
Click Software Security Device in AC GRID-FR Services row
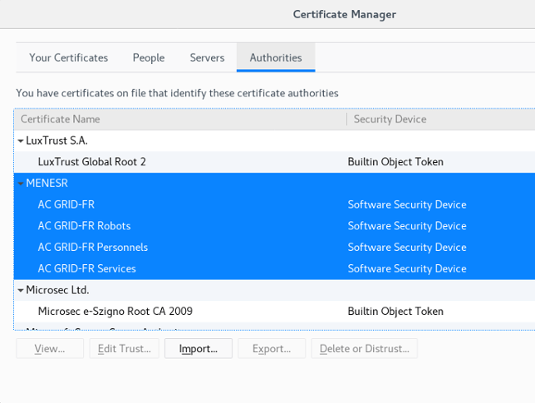[407, 269]
